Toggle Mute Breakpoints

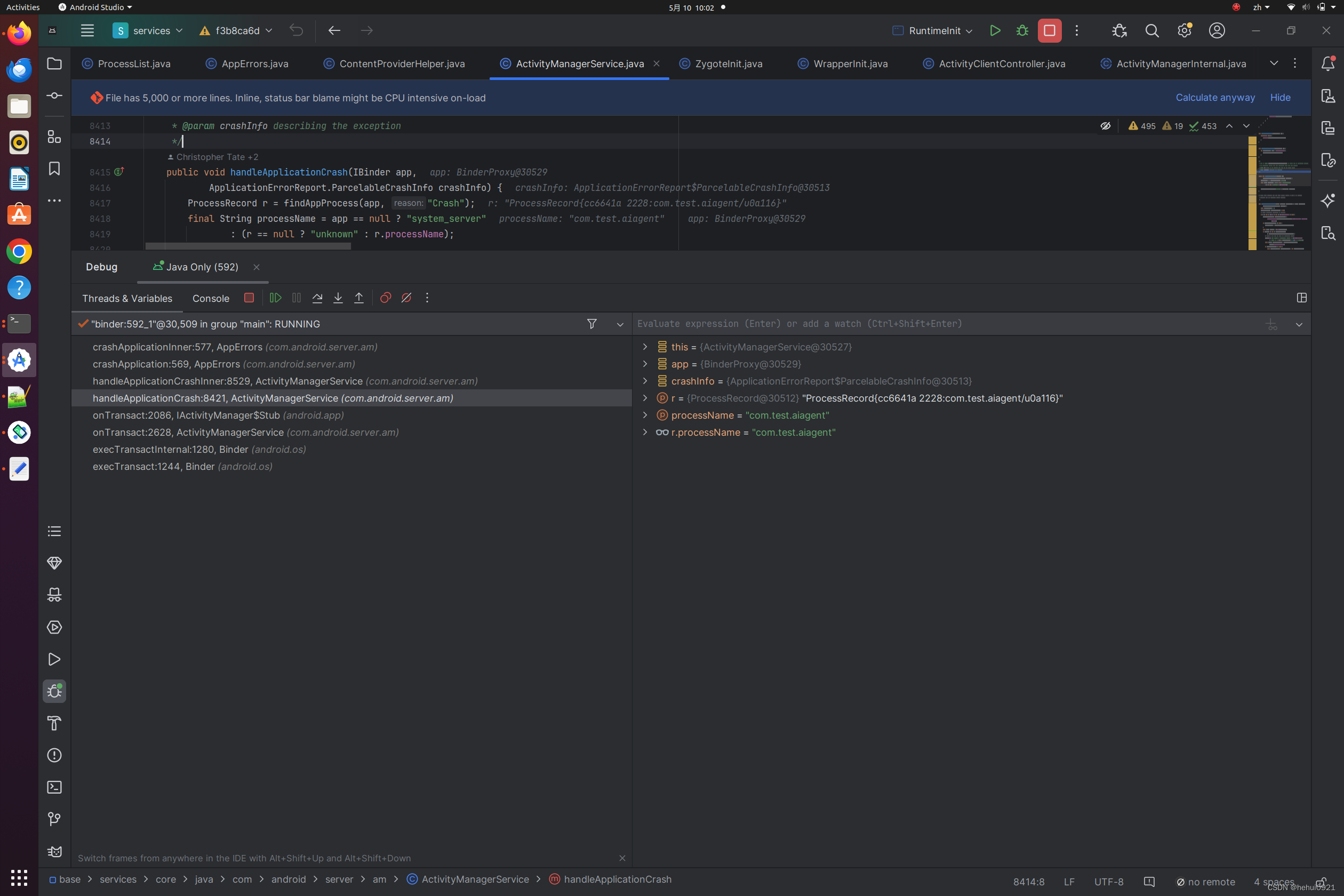click(x=406, y=298)
